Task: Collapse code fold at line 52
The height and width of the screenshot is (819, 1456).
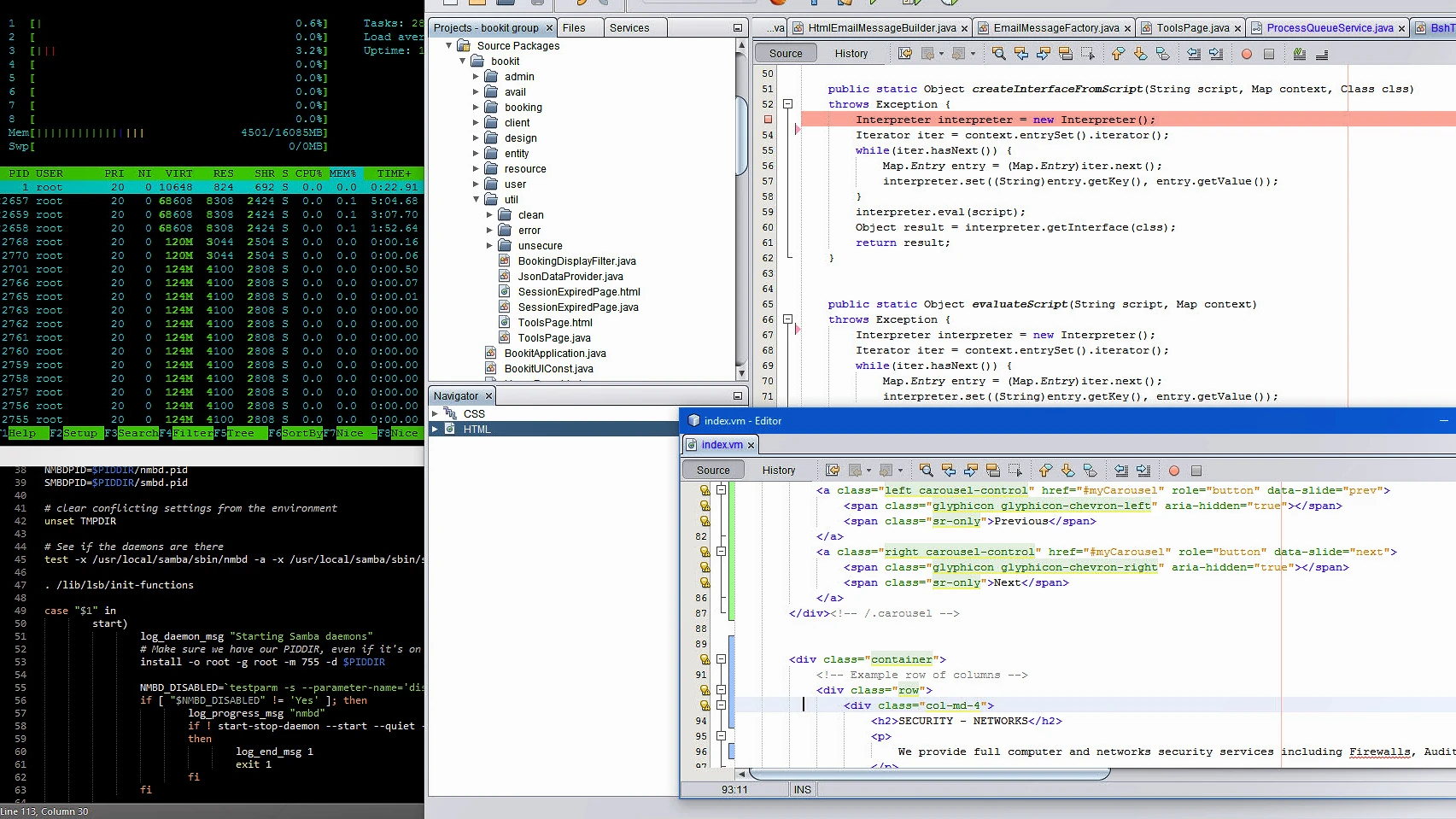Action: pos(788,104)
